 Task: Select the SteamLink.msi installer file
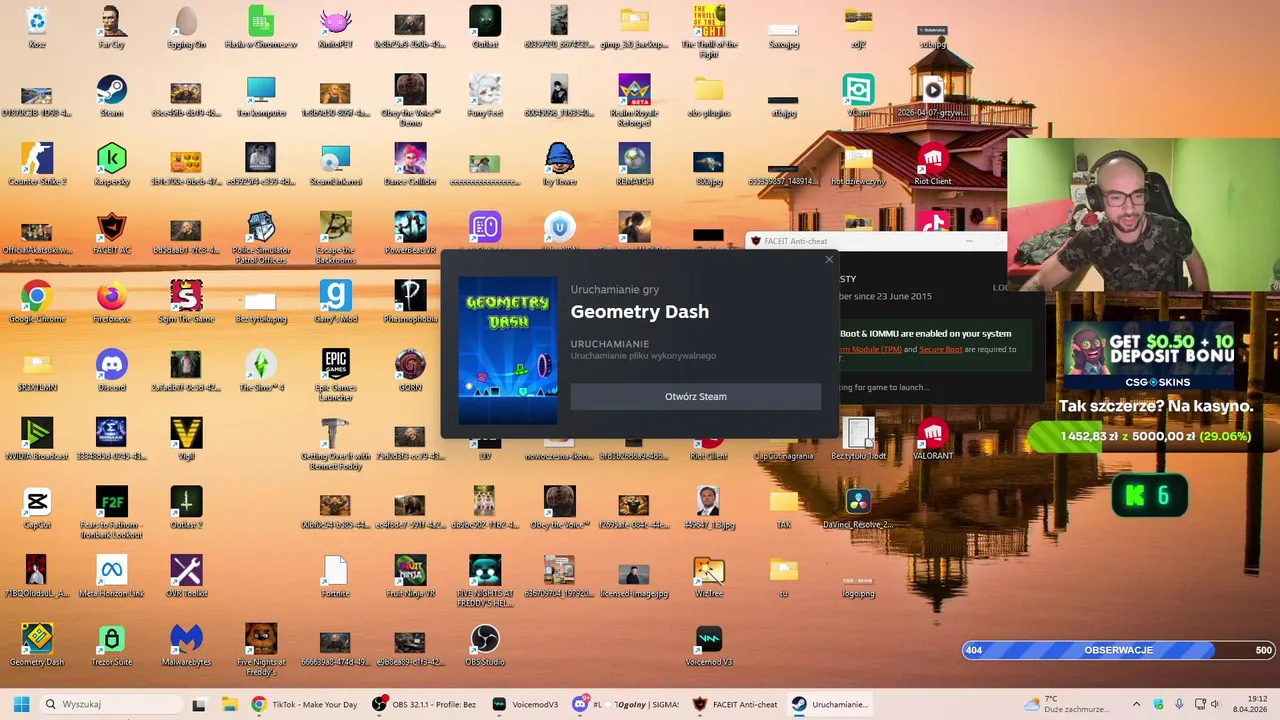click(335, 164)
